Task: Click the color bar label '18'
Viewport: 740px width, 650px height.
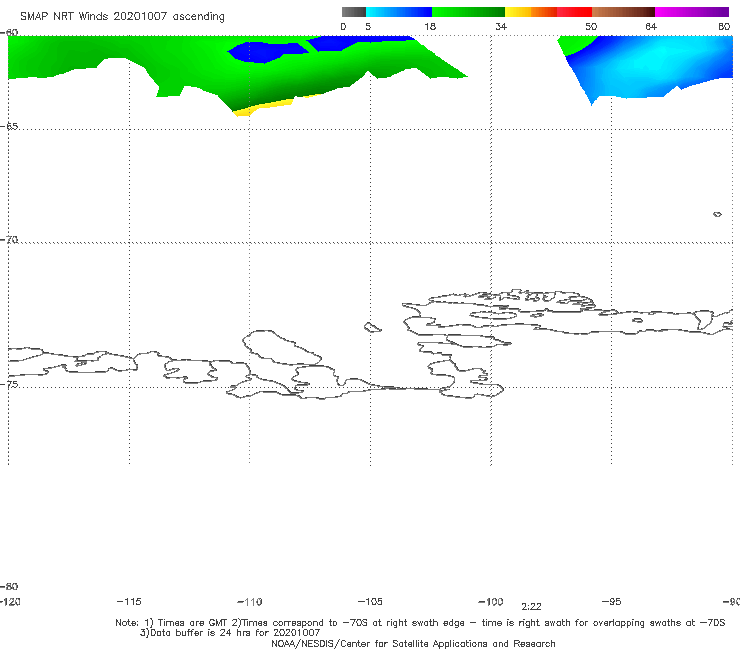Action: (x=430, y=27)
